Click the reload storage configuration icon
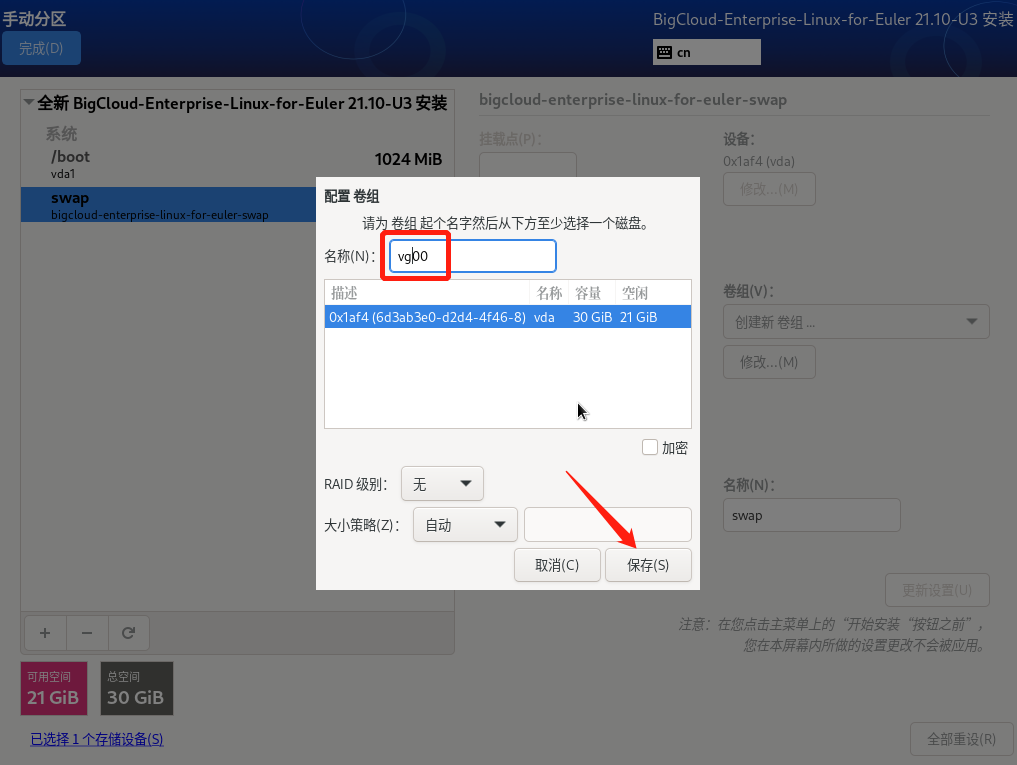Image resolution: width=1017 pixels, height=765 pixels. (128, 633)
